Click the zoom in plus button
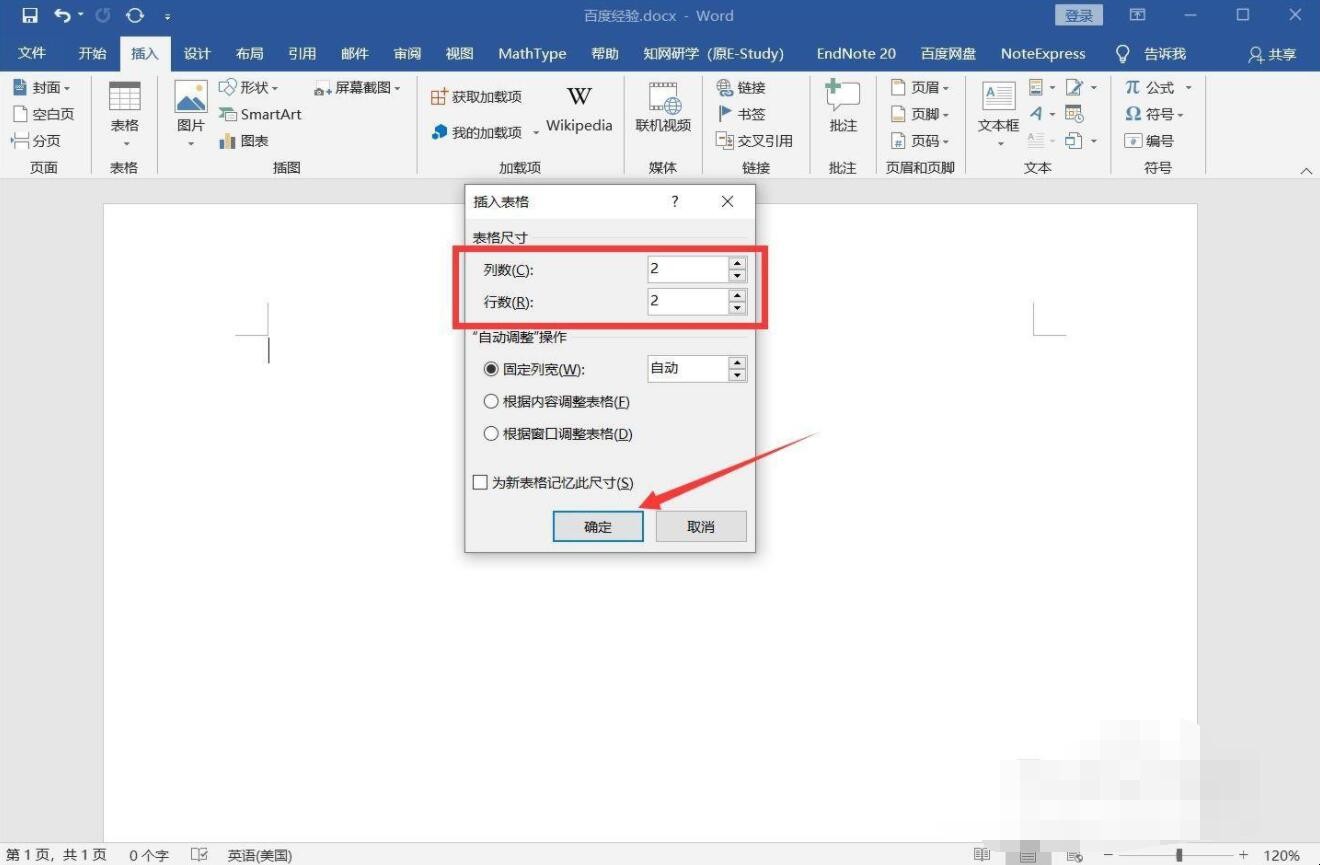The image size is (1320, 865). coord(1243,855)
